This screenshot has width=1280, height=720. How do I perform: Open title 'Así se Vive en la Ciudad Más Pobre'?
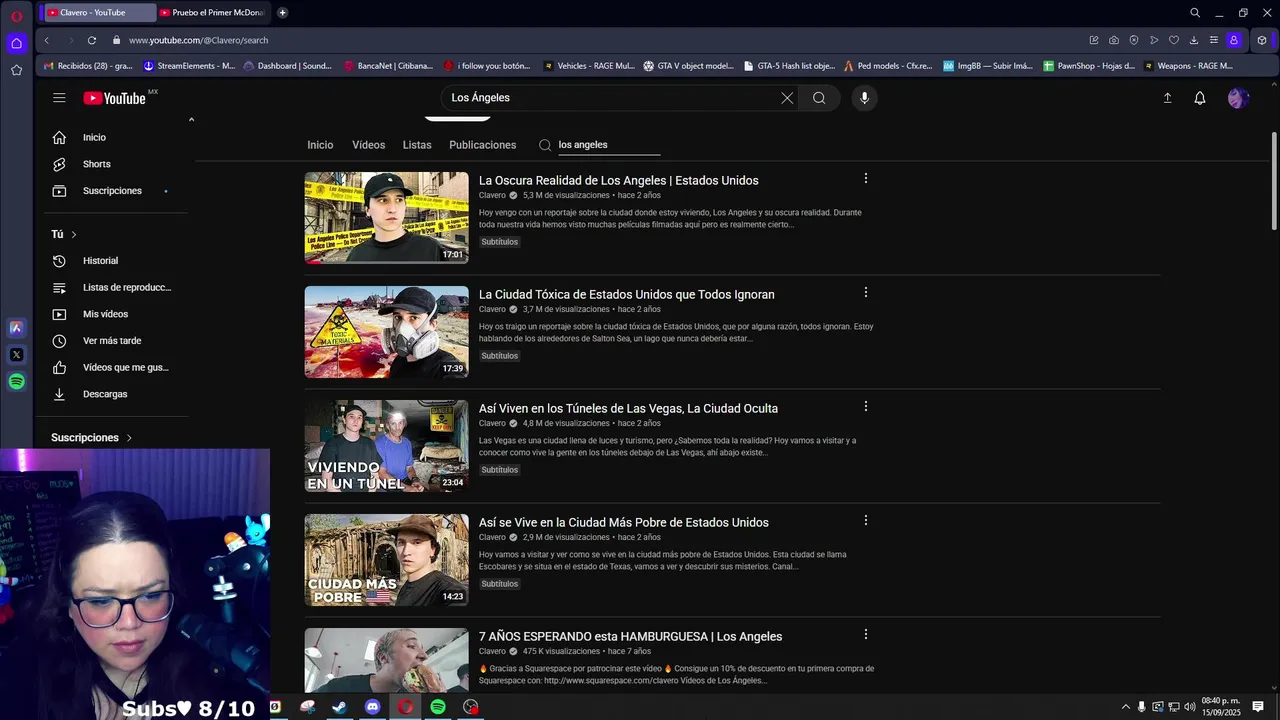623,523
